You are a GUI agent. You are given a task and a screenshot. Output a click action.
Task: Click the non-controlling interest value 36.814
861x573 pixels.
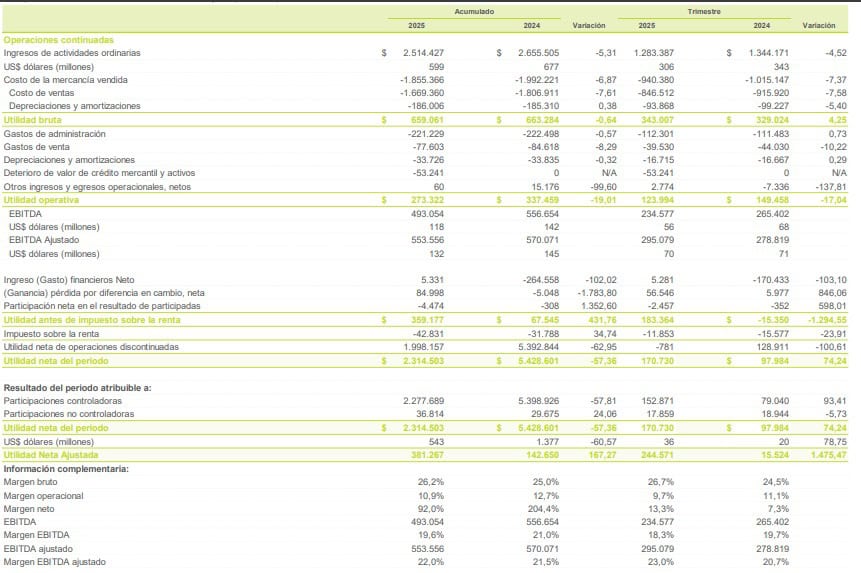coord(430,414)
